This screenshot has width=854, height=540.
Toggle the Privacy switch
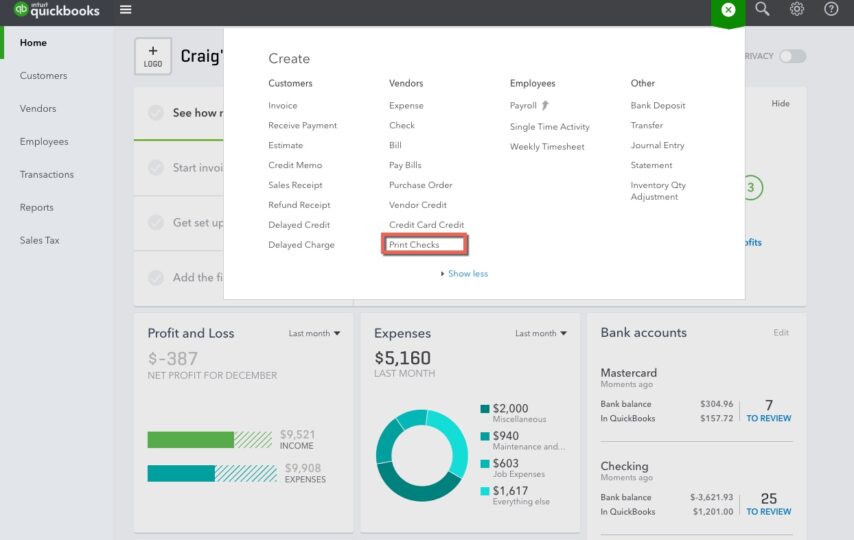(792, 56)
